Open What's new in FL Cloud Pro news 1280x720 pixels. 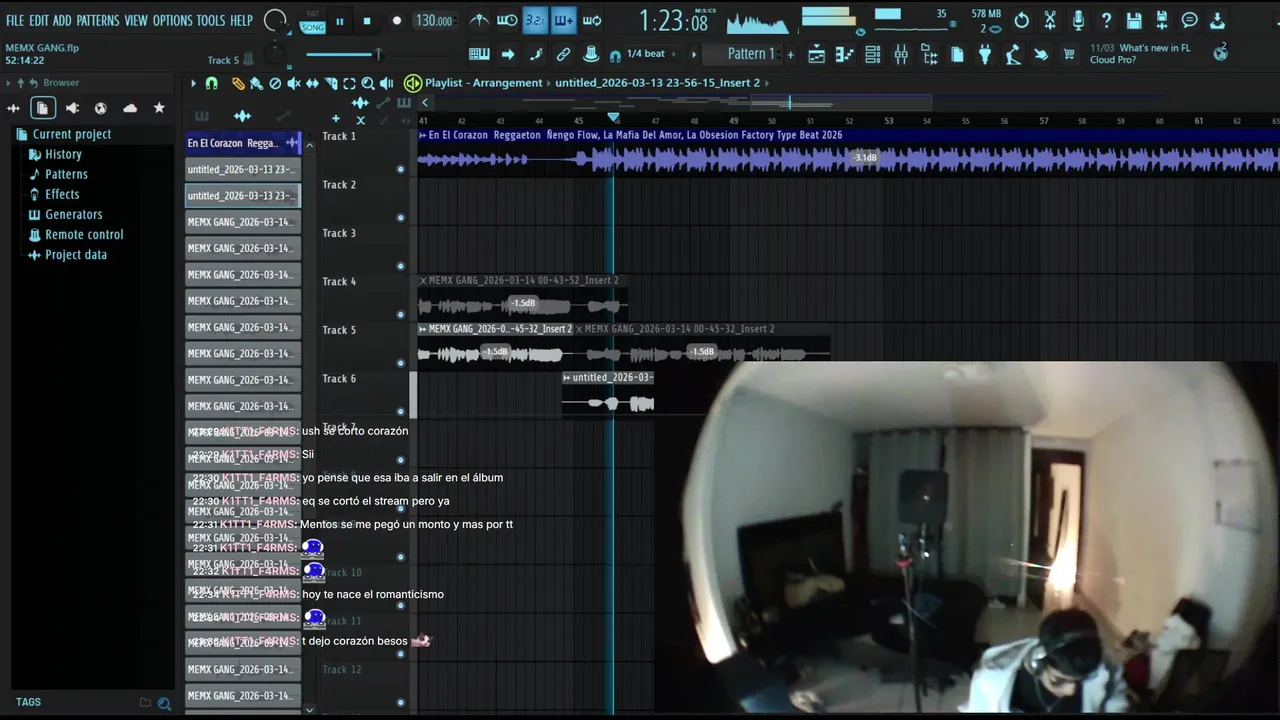(1143, 54)
